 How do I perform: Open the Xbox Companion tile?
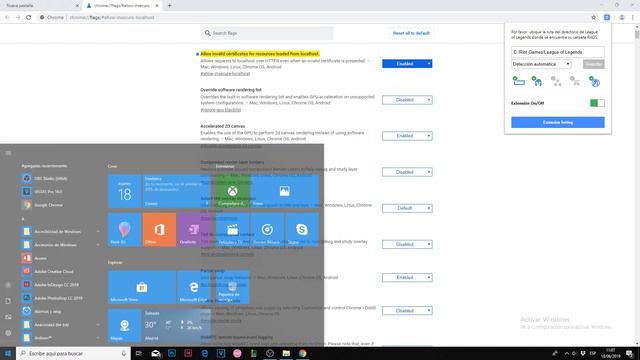tap(233, 191)
